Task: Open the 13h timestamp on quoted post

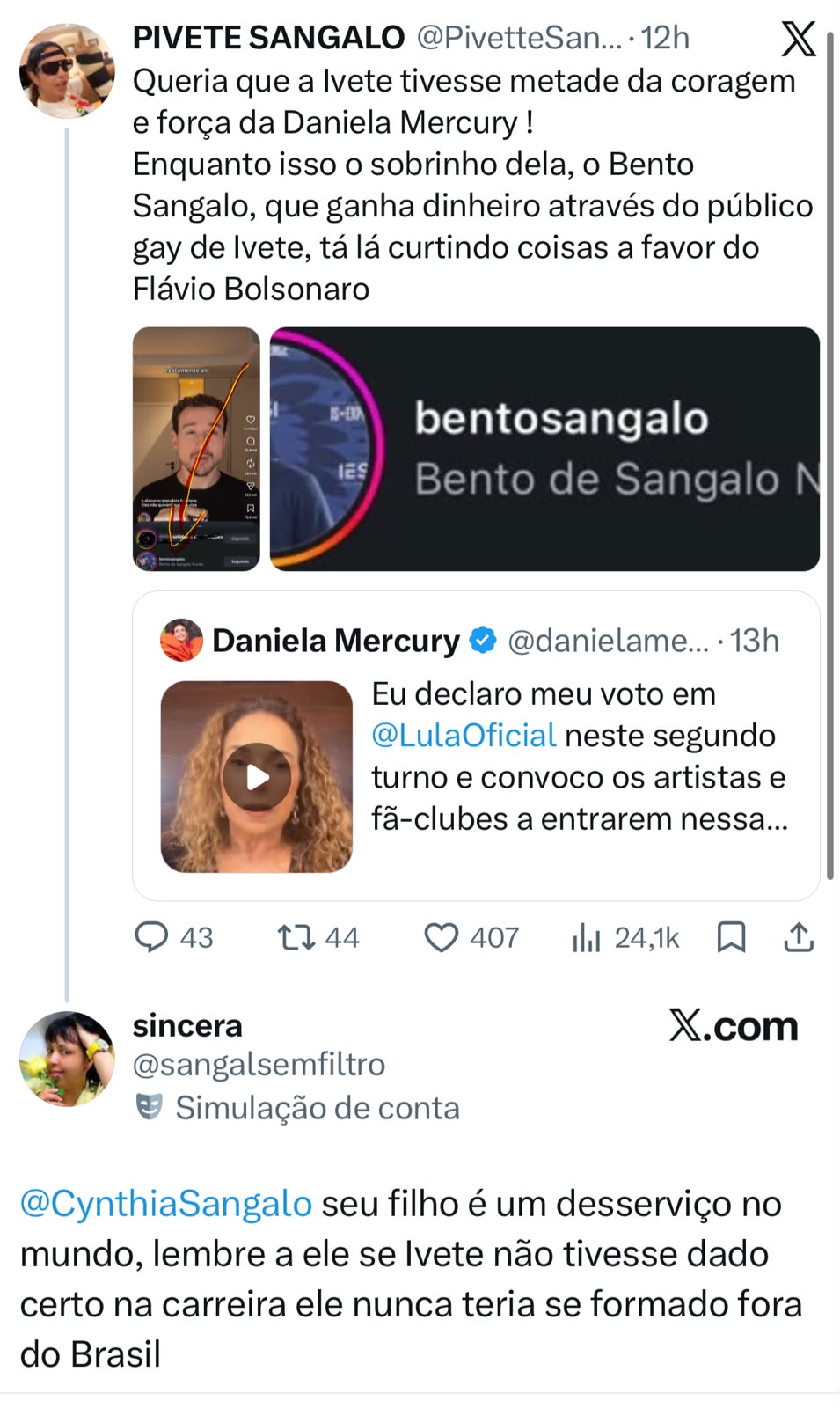Action: (x=755, y=641)
